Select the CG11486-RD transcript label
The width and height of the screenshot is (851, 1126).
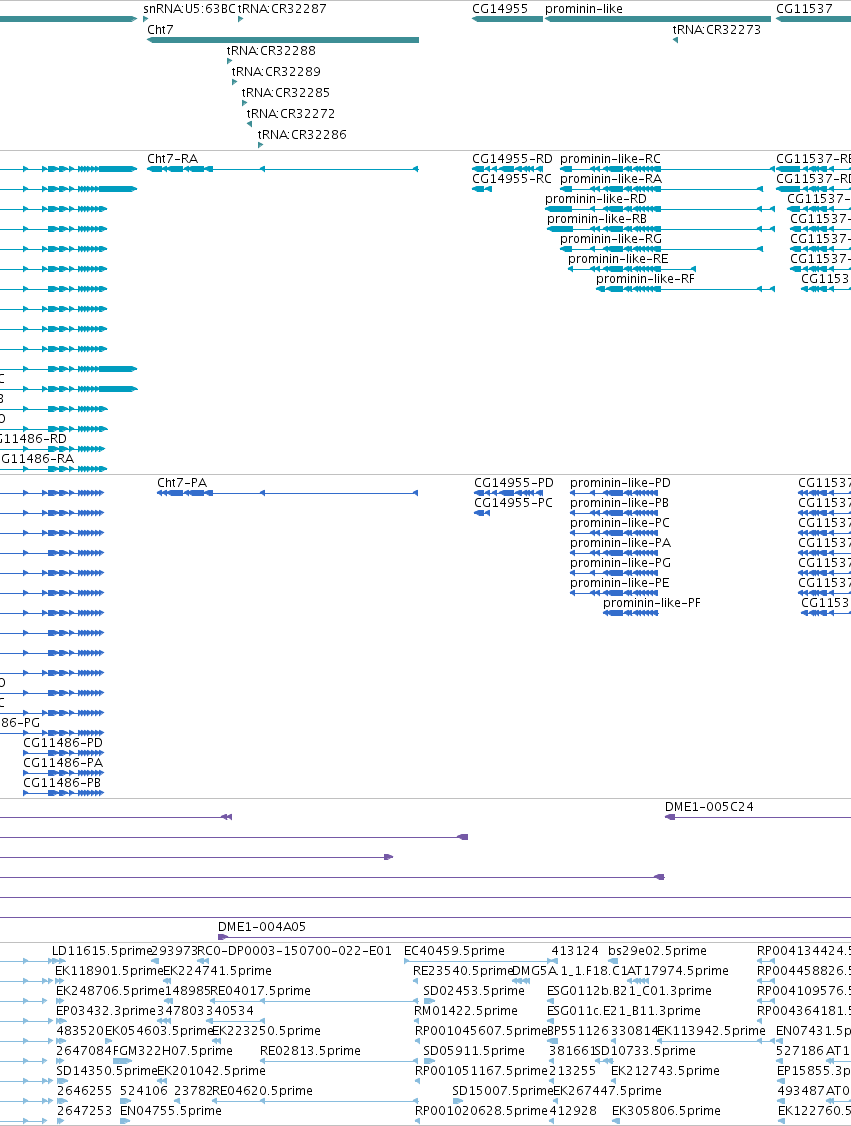[x=32, y=439]
